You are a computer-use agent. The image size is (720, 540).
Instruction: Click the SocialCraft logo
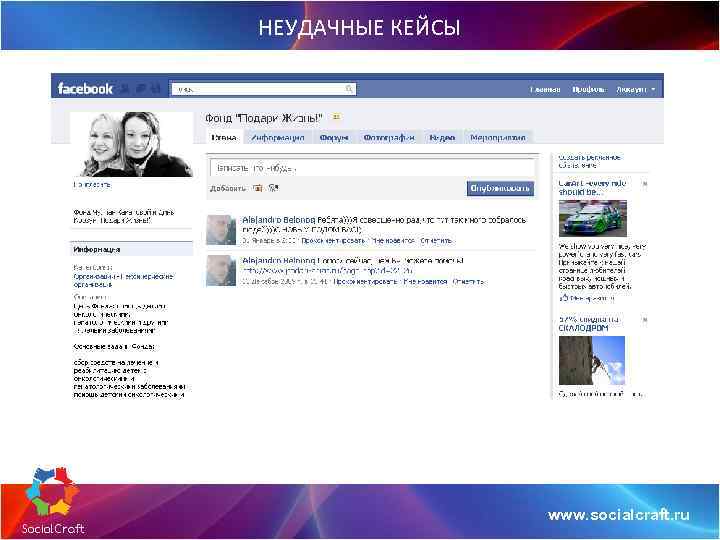[52, 501]
